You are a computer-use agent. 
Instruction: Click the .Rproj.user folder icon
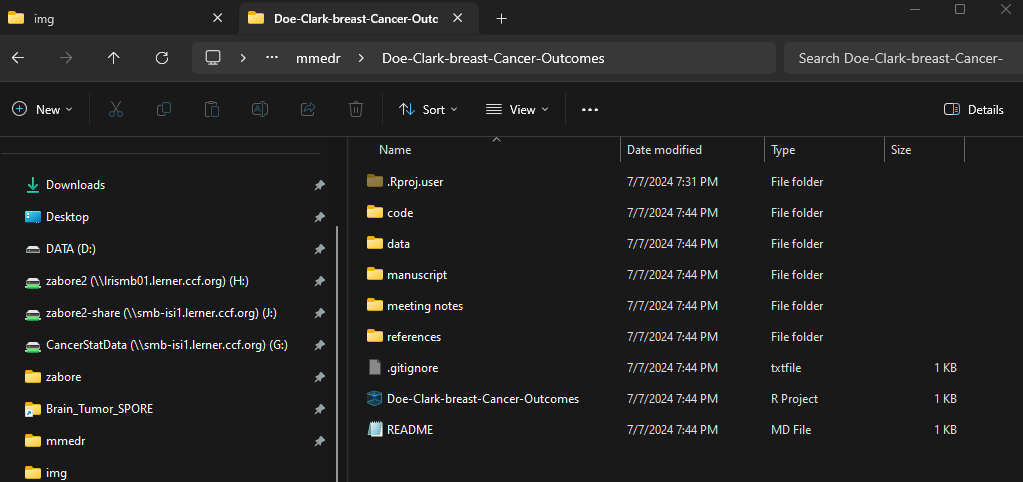point(374,181)
